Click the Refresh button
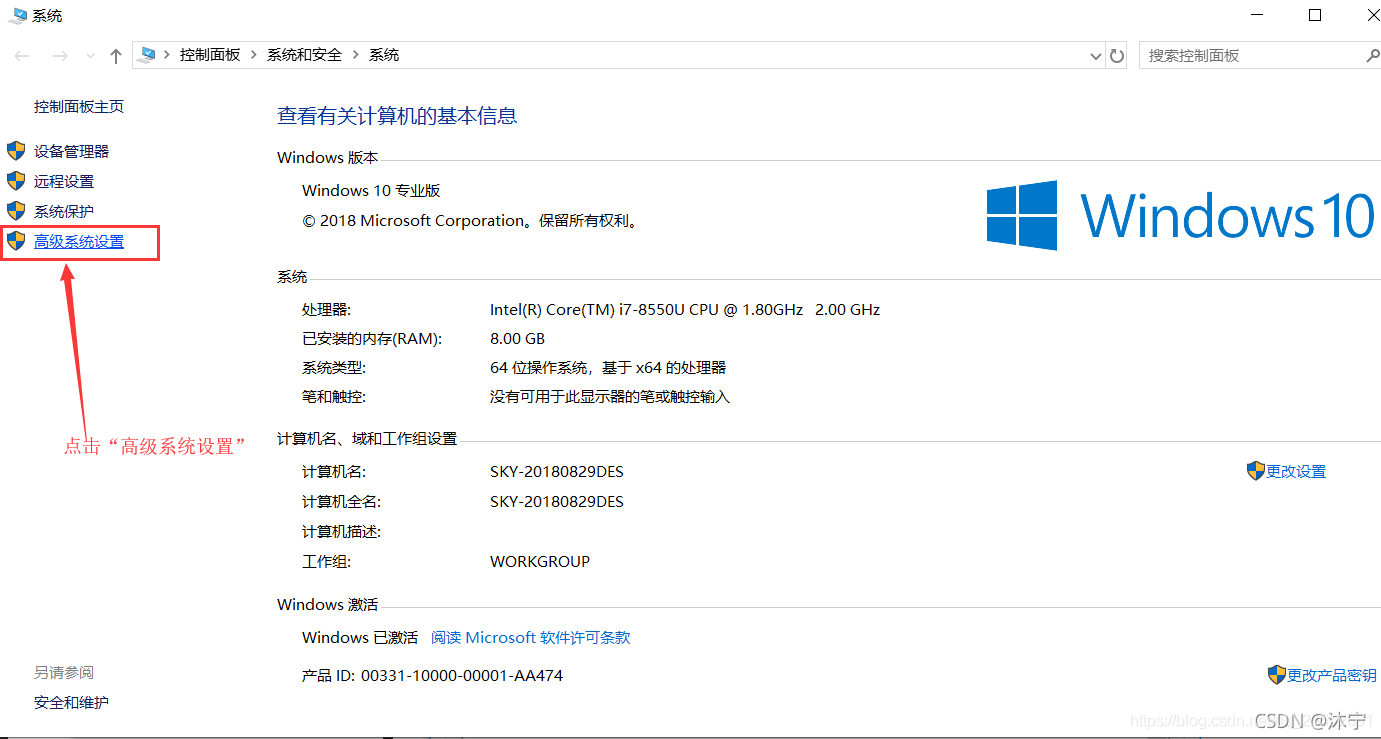Image resolution: width=1381 pixels, height=739 pixels. (x=1117, y=56)
